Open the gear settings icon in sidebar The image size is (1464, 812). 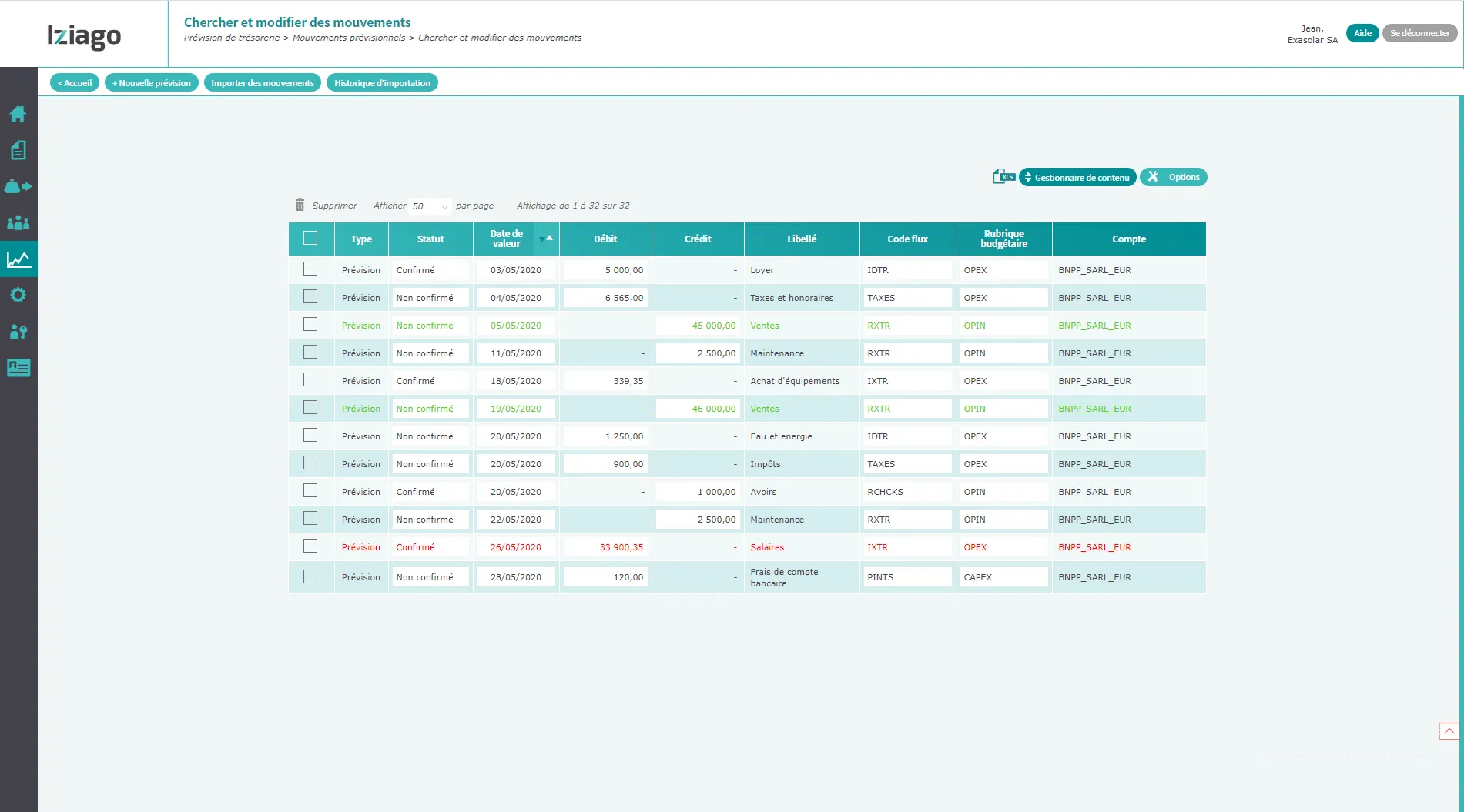click(18, 296)
